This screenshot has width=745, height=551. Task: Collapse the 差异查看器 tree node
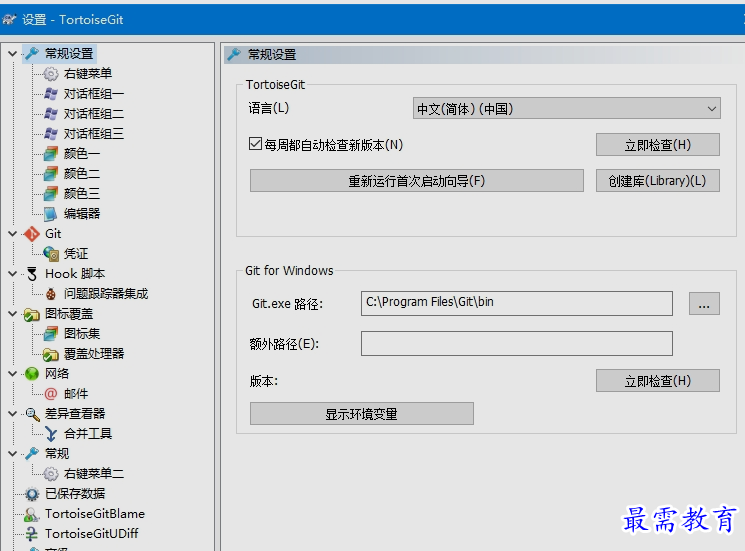[13, 414]
